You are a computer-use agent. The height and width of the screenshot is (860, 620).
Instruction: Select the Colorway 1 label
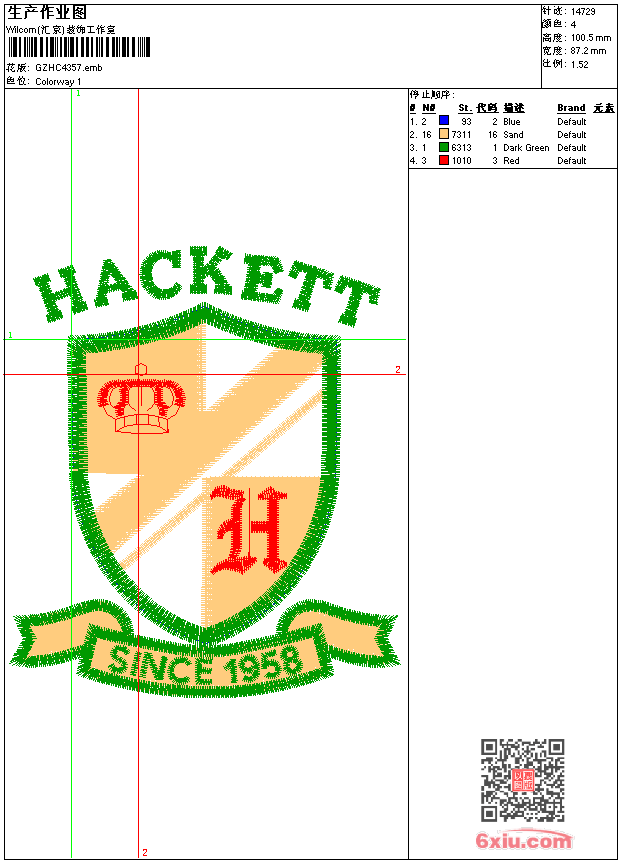click(58, 82)
